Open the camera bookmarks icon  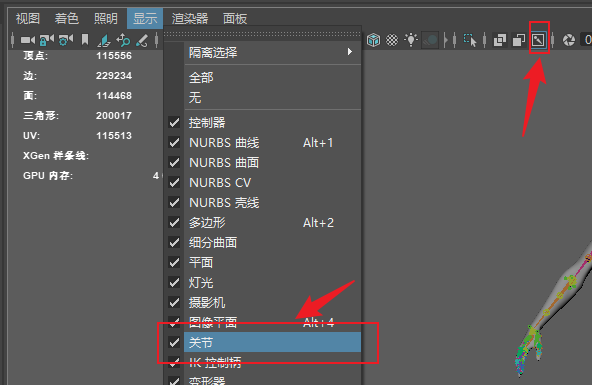[x=85, y=40]
